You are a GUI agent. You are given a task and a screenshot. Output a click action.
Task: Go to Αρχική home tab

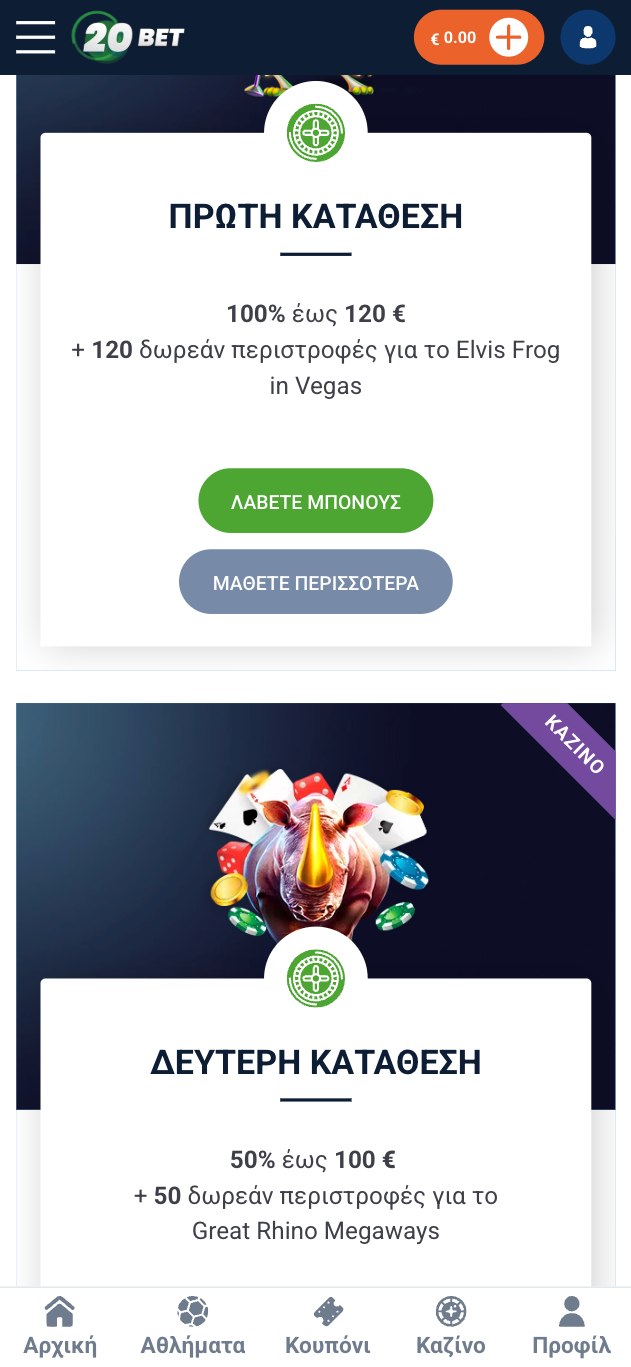click(x=60, y=1326)
